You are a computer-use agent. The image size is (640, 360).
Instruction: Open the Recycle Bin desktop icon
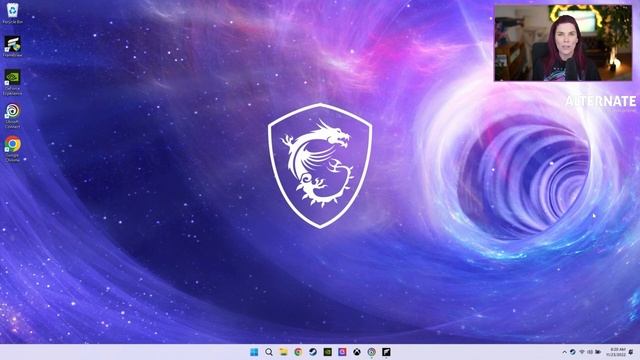pos(12,13)
